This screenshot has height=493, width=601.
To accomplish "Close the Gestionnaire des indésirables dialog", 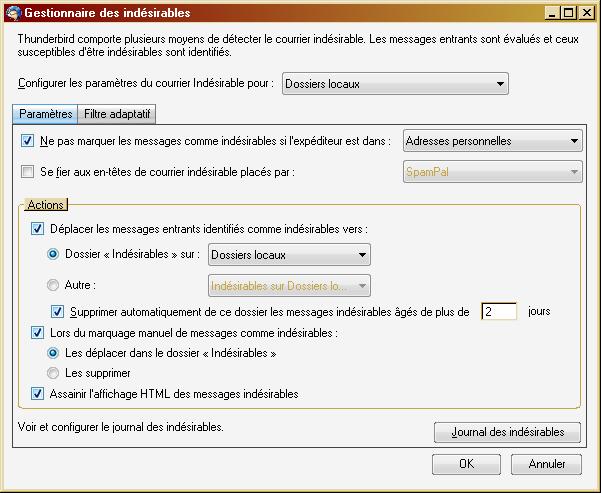I will 587,13.
